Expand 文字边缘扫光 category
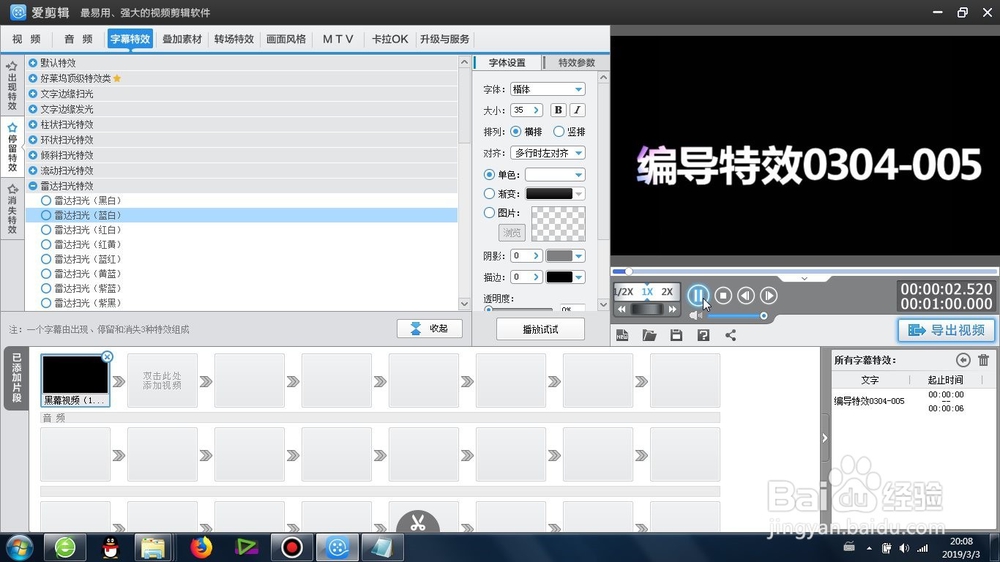The height and width of the screenshot is (562, 1000). 33,93
